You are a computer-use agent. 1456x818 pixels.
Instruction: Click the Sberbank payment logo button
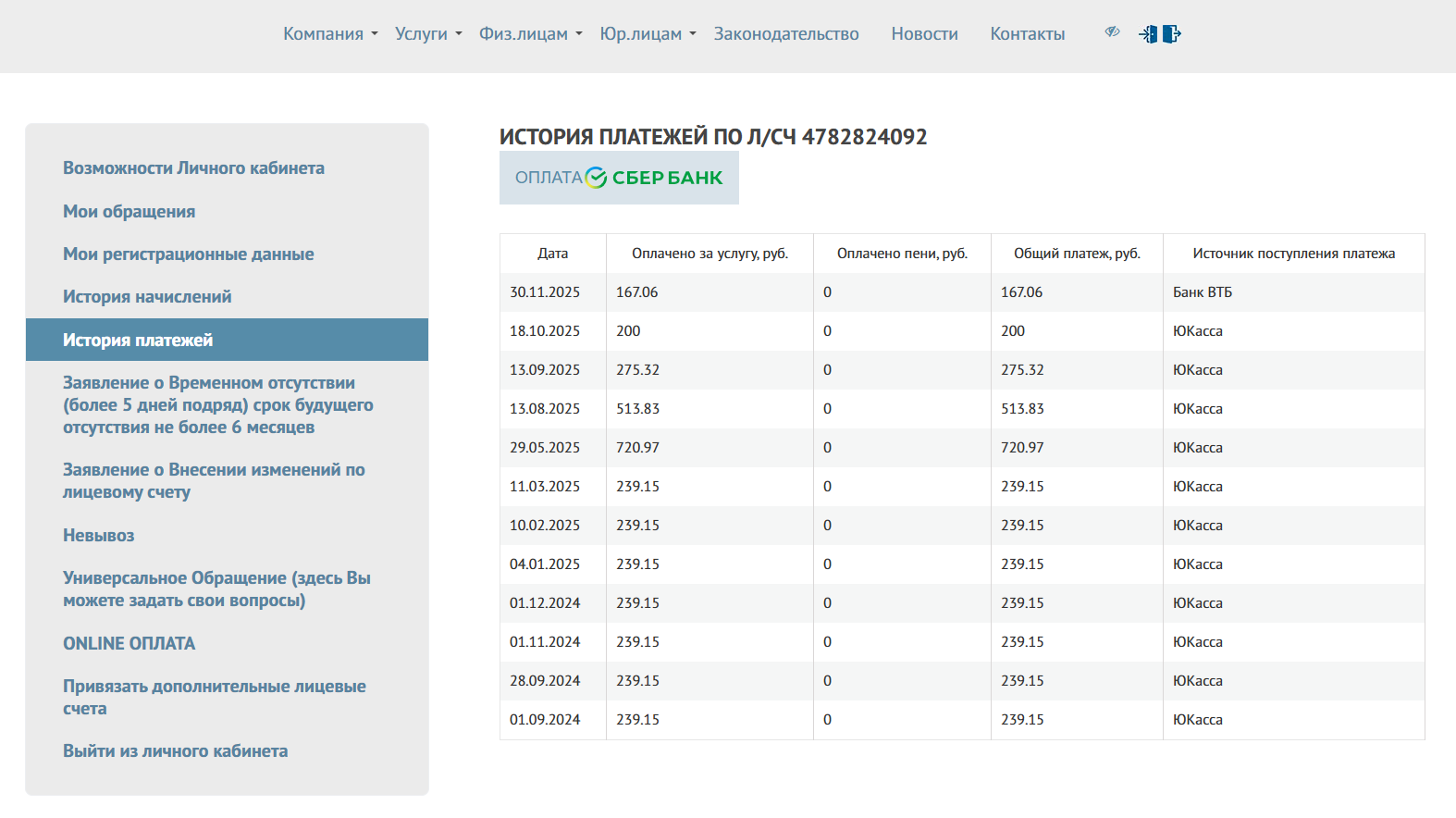coord(619,178)
